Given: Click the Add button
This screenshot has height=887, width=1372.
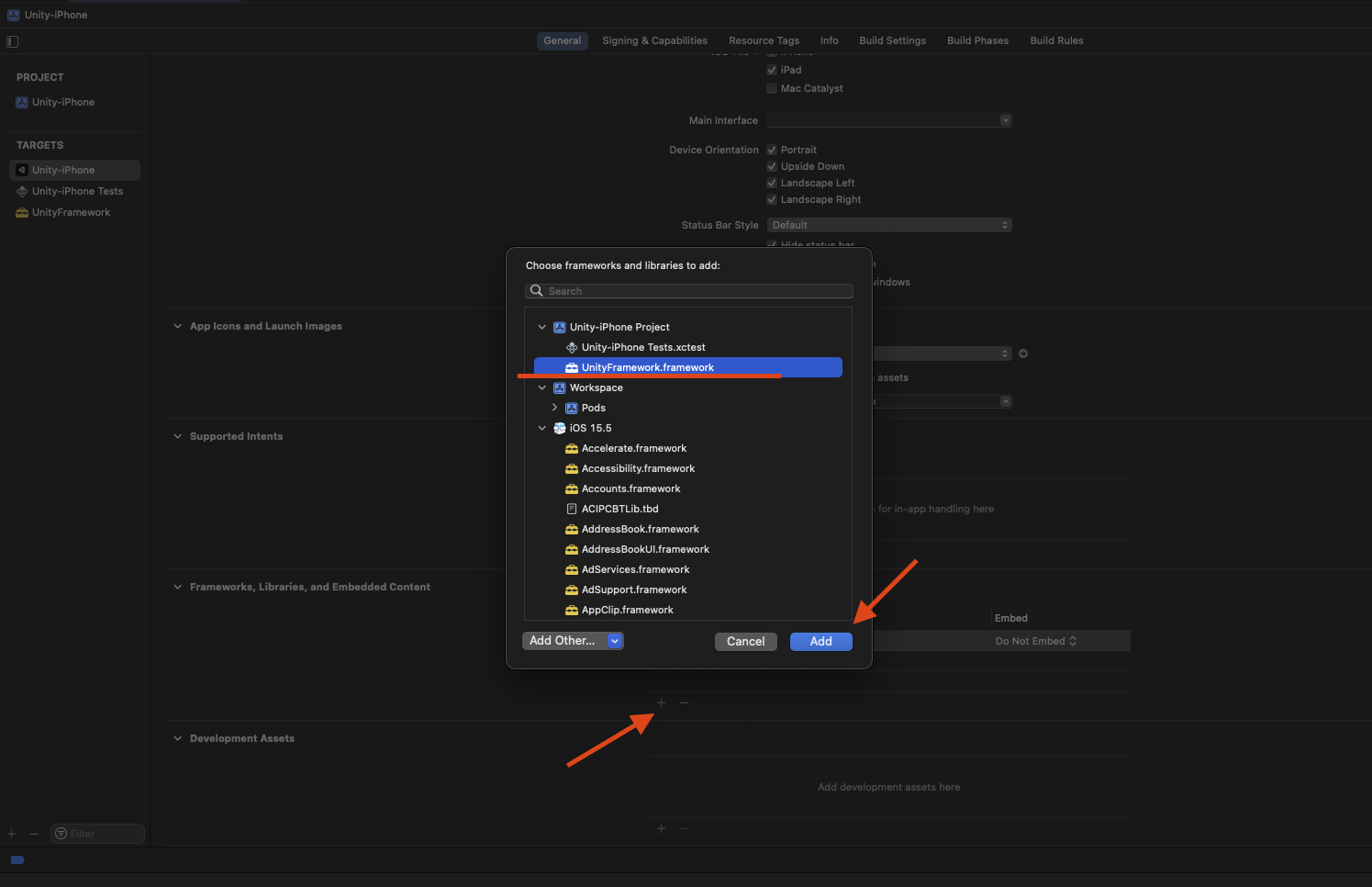Looking at the screenshot, I should (821, 642).
